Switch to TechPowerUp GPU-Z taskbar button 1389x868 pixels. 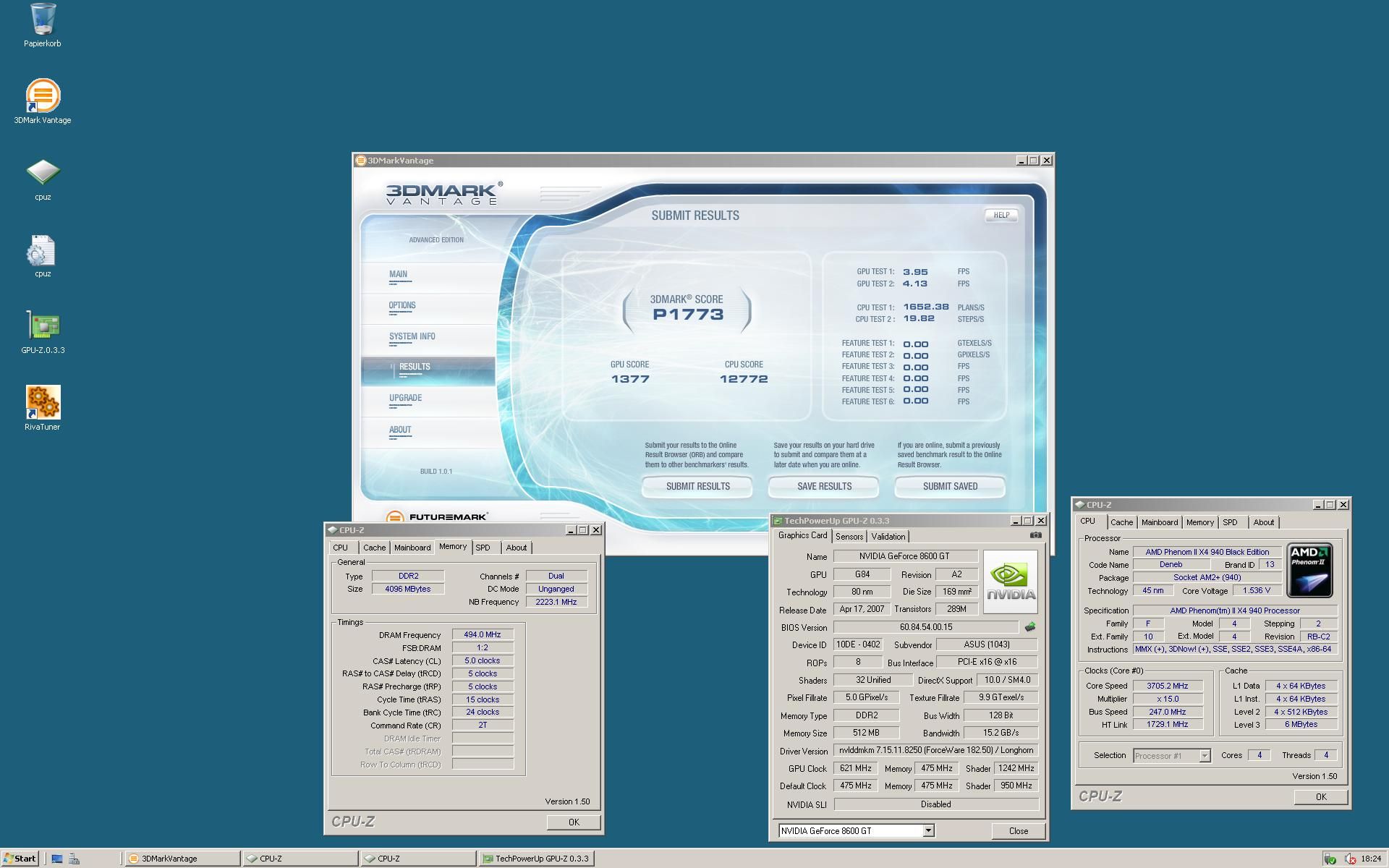click(535, 859)
